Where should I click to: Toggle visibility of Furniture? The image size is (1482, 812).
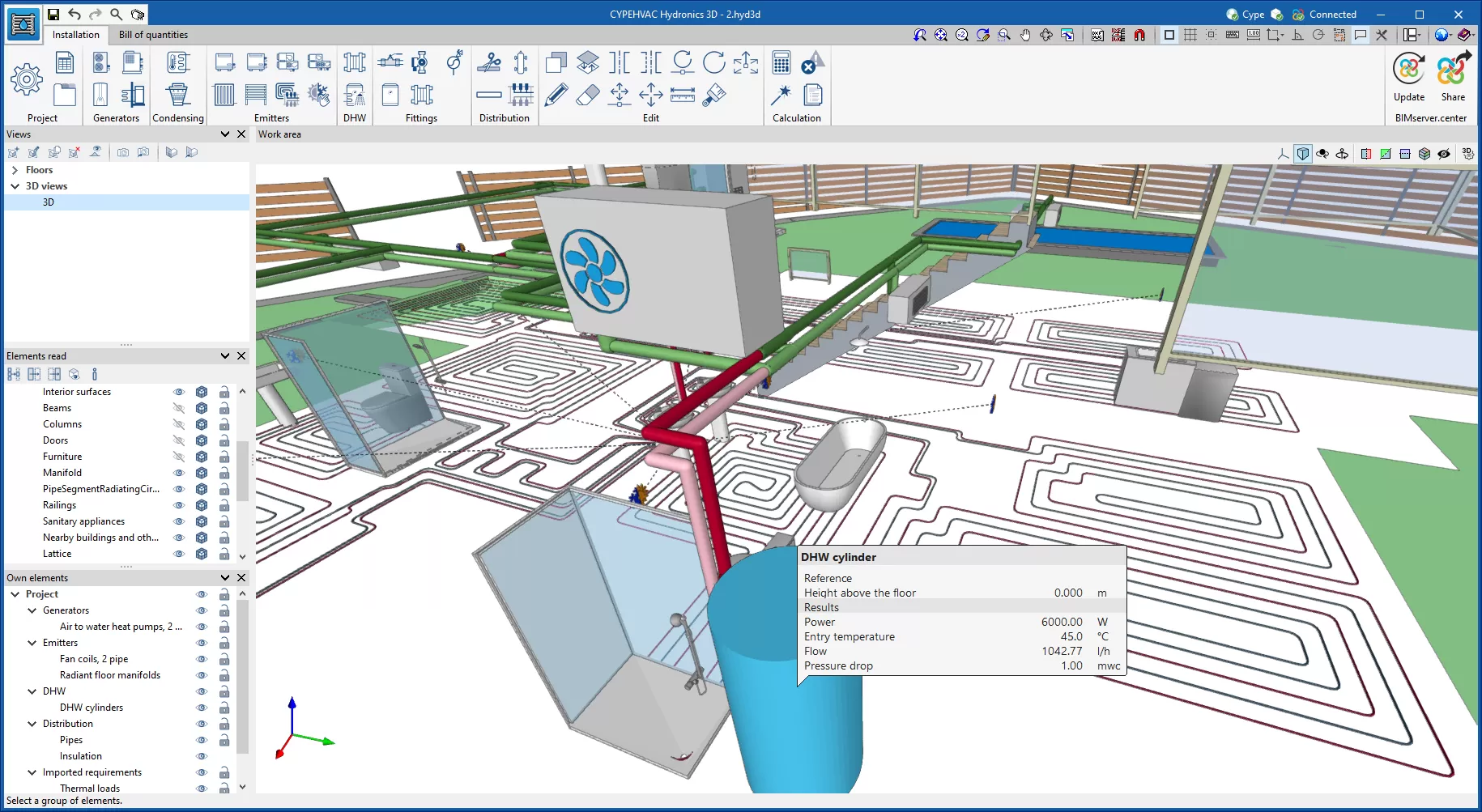tap(179, 457)
